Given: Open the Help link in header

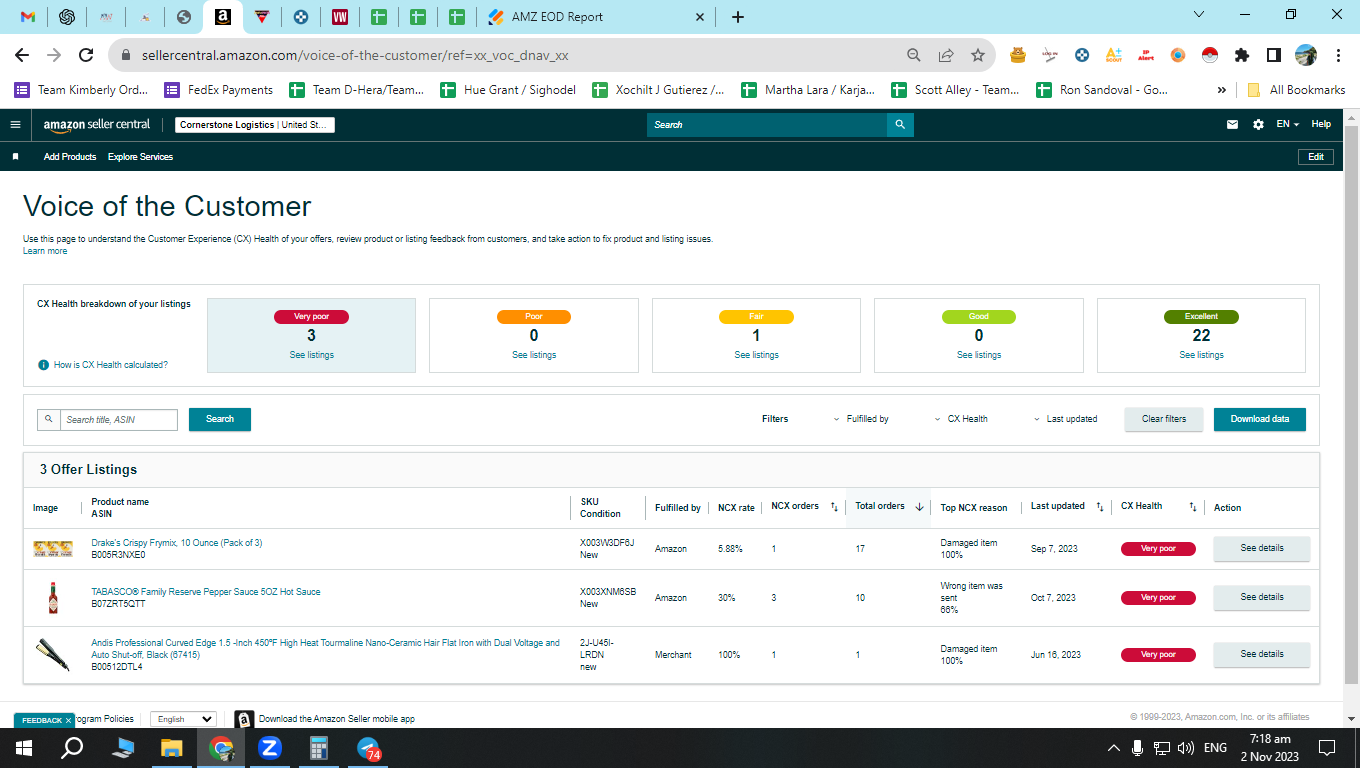Looking at the screenshot, I should coord(1321,125).
